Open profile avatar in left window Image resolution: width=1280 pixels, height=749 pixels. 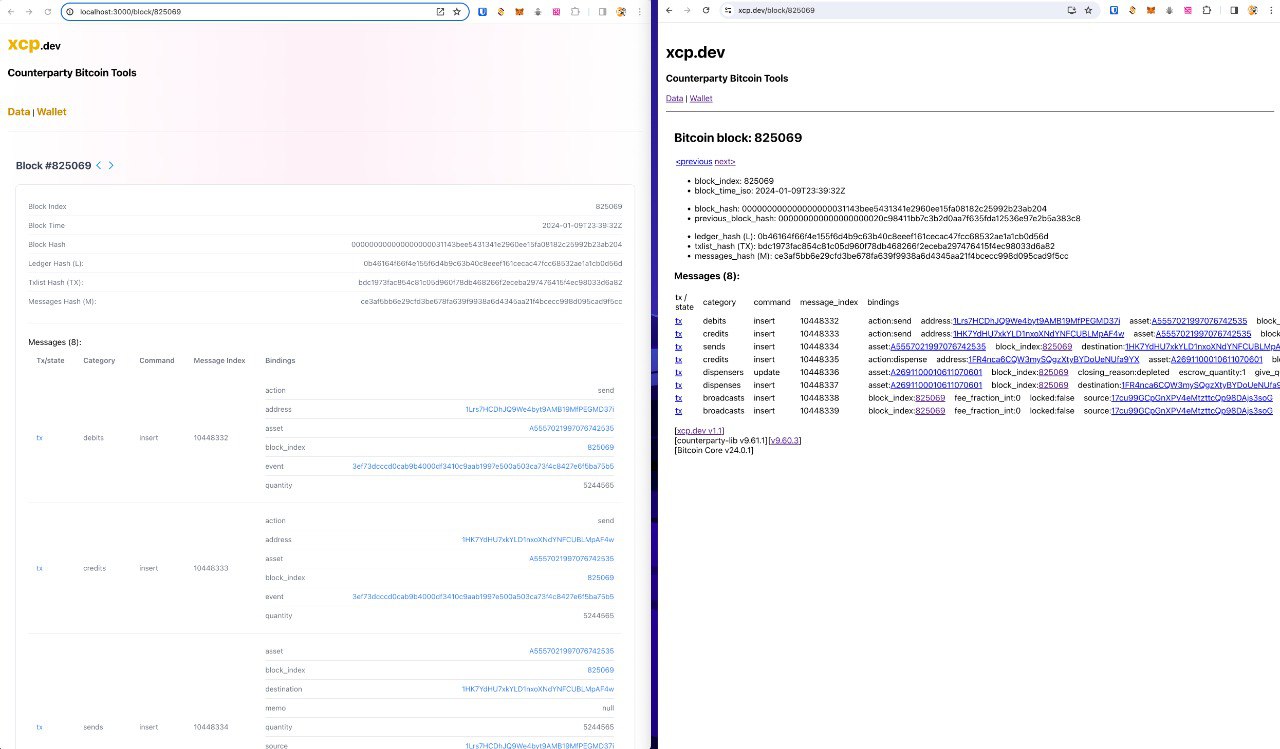pos(621,11)
